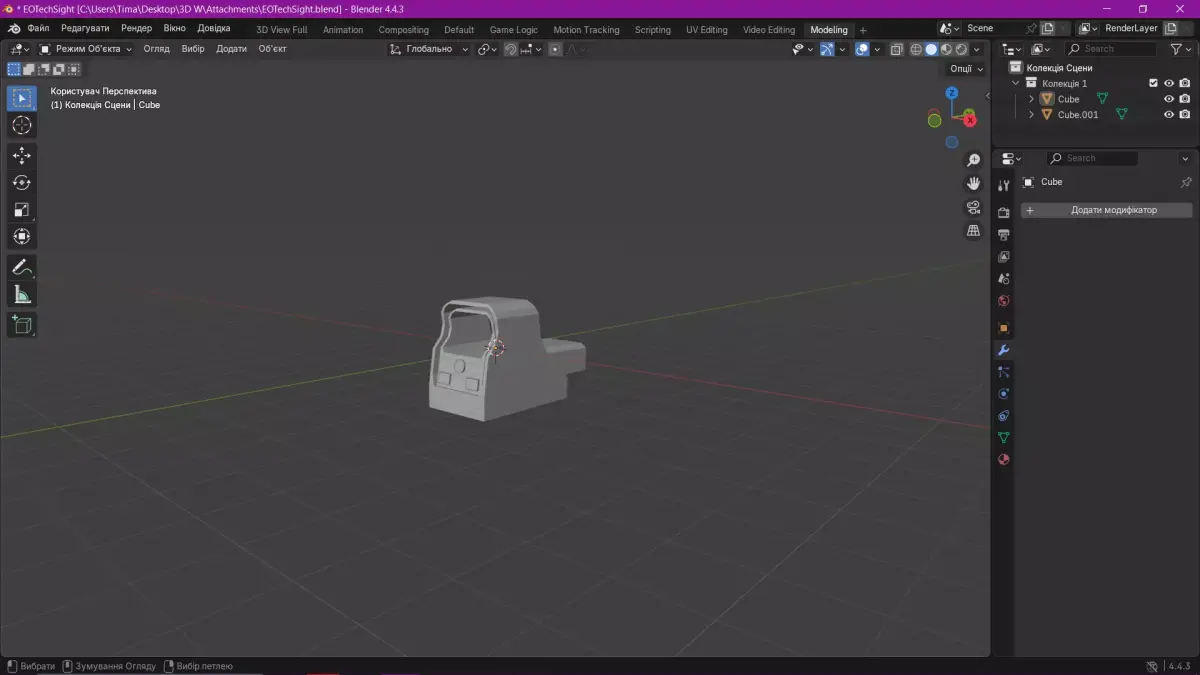Click the viewport zoom magnifier icon

973,161
